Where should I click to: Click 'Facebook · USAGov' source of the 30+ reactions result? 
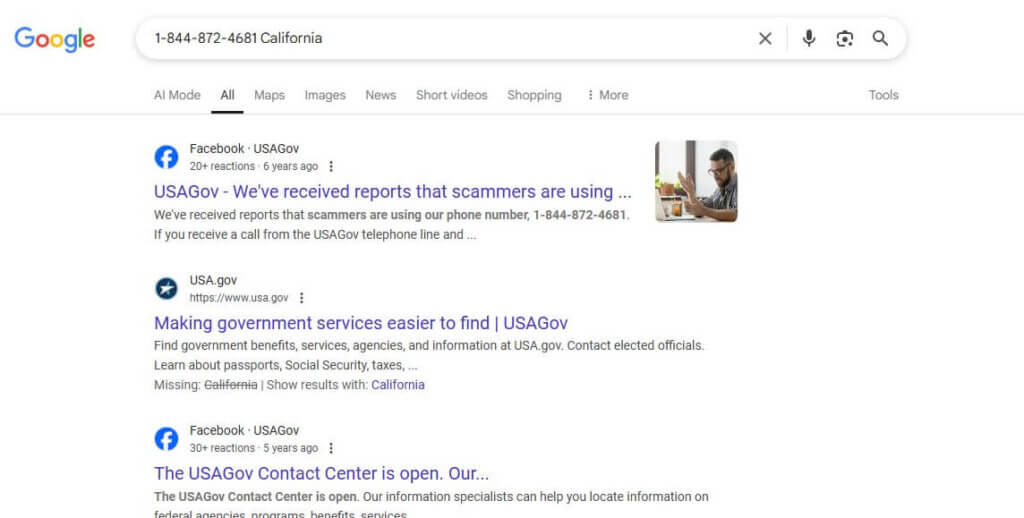(x=244, y=430)
